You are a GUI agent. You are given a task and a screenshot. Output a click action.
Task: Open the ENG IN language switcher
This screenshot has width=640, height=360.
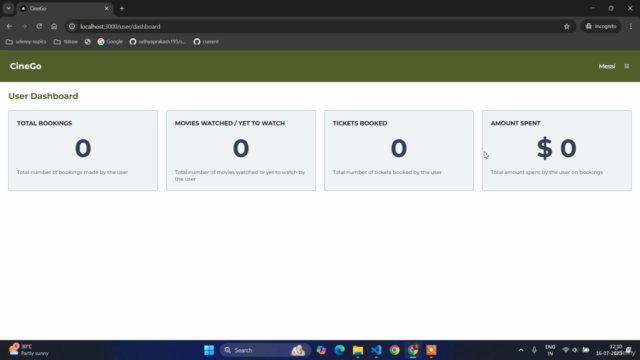tap(550, 350)
